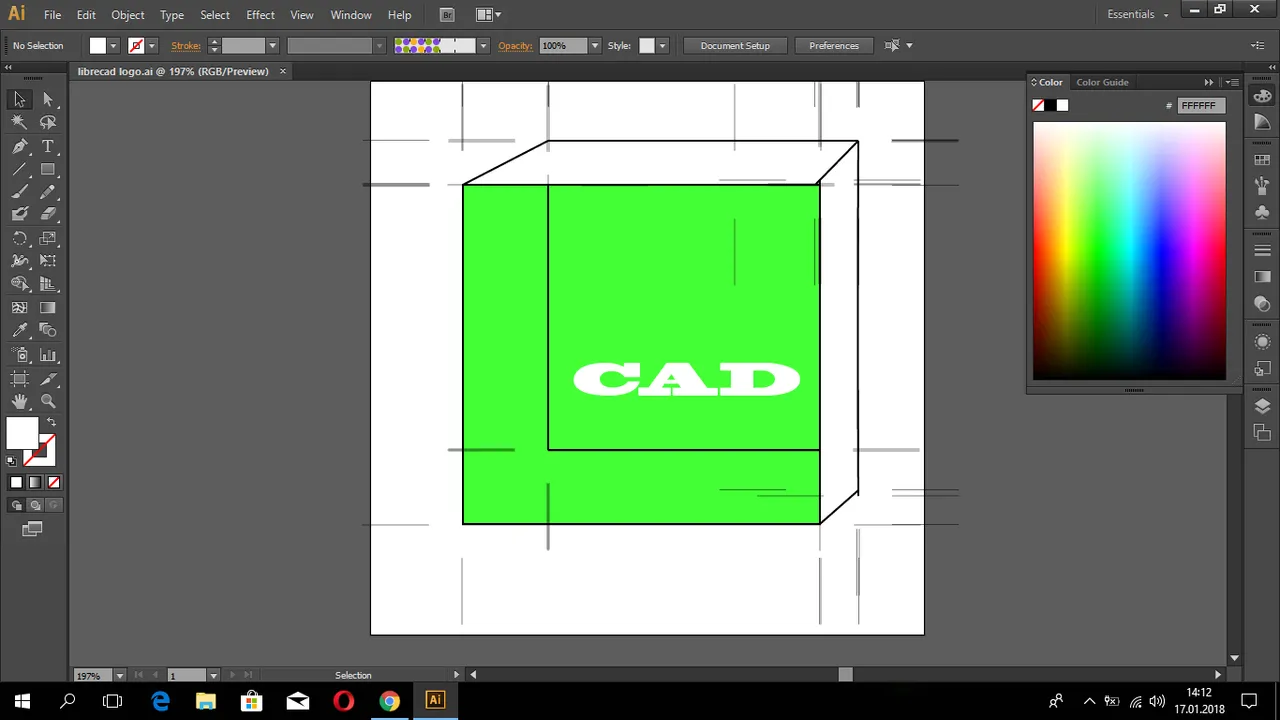Open the Window menu
The width and height of the screenshot is (1280, 720).
[x=351, y=15]
